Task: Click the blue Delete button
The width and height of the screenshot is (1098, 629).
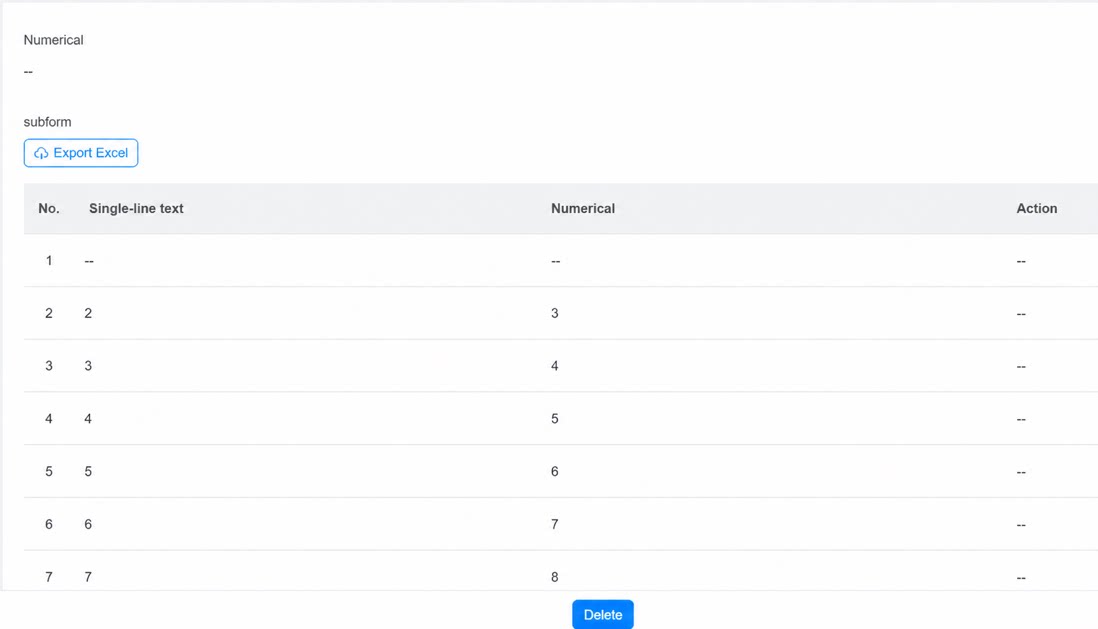Action: pos(602,614)
